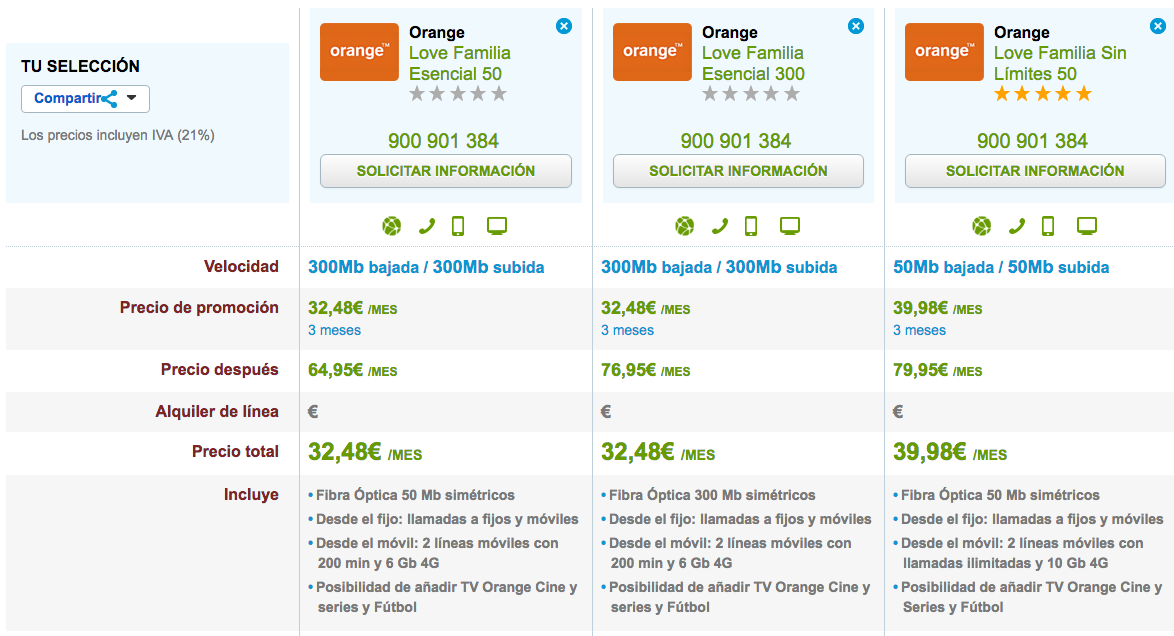Screen dimensions: 1174x636
Task: Click the Orange logo of Esencial 300
Action: (652, 52)
